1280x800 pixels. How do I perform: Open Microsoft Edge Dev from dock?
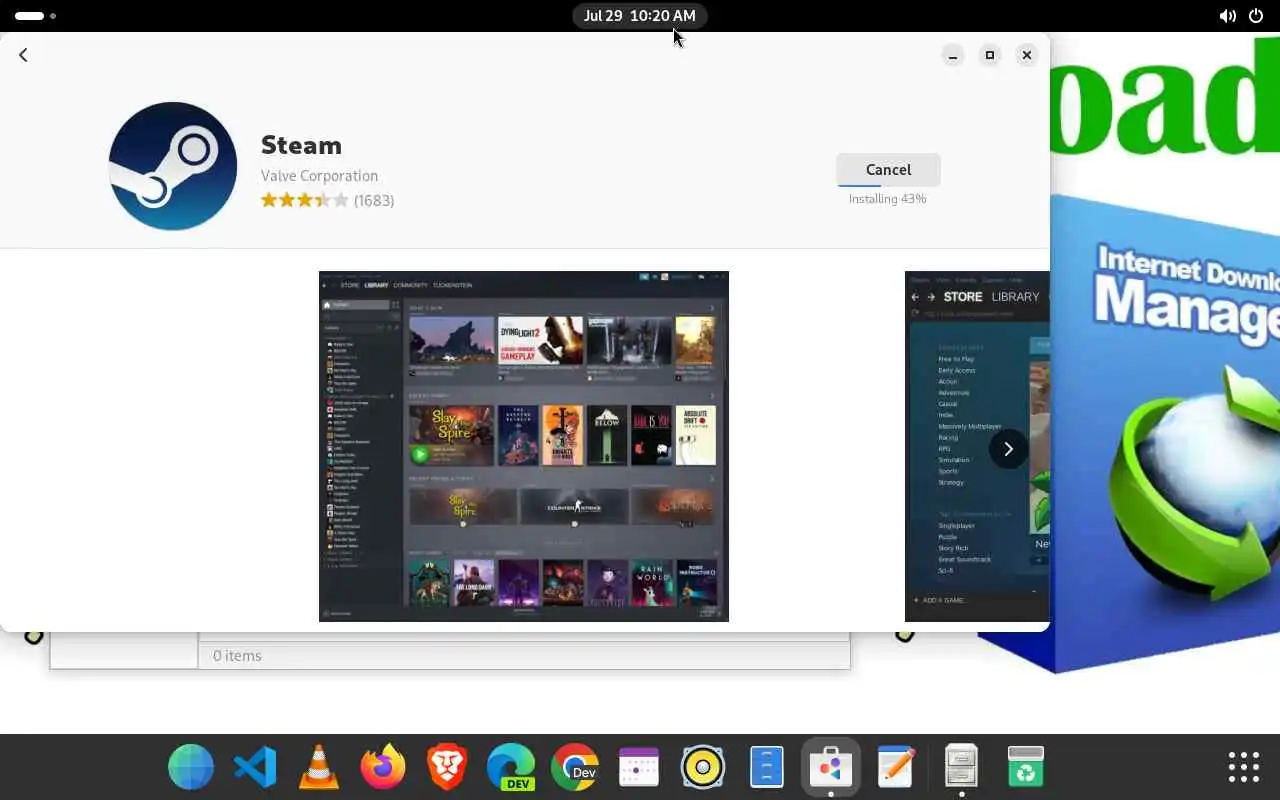tap(511, 768)
